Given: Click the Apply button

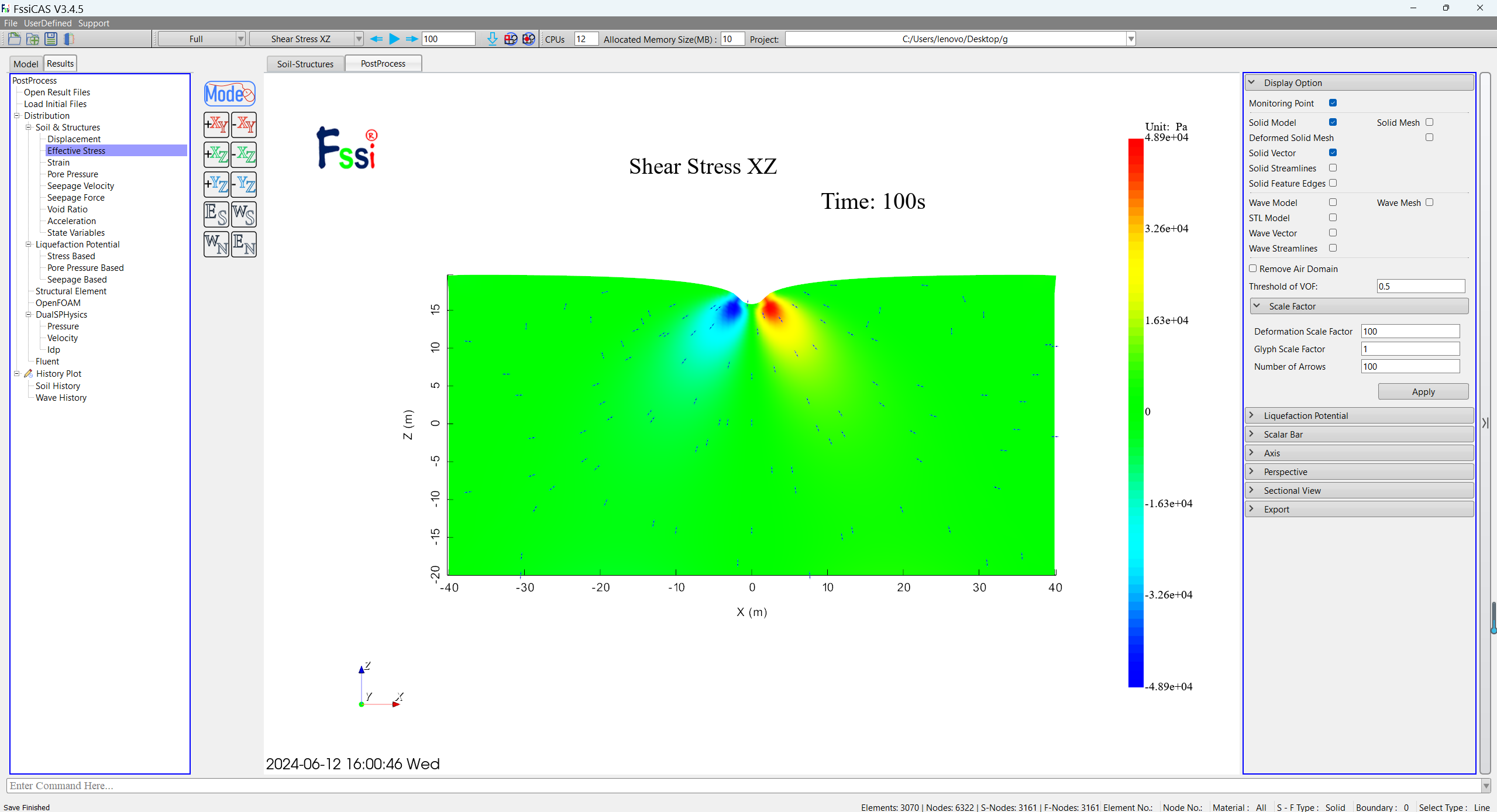Looking at the screenshot, I should [x=1423, y=392].
